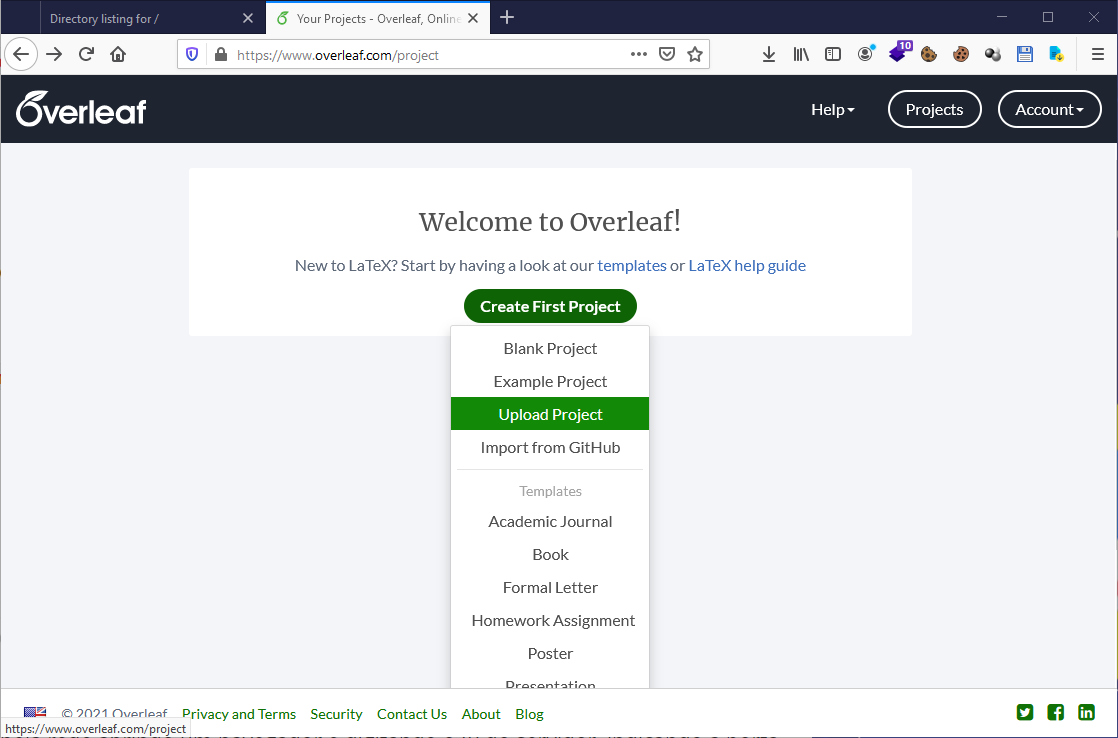The height and width of the screenshot is (738, 1118).
Task: Open a new browser tab
Action: click(x=507, y=18)
